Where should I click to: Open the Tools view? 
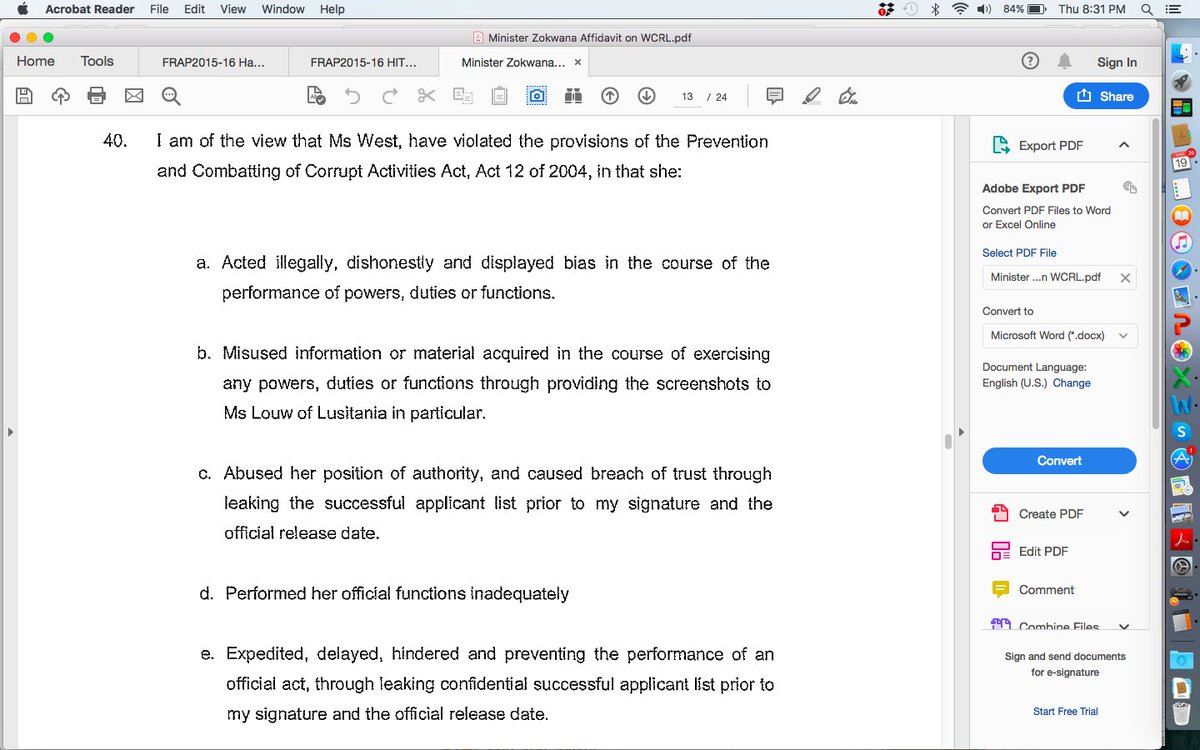[x=97, y=61]
